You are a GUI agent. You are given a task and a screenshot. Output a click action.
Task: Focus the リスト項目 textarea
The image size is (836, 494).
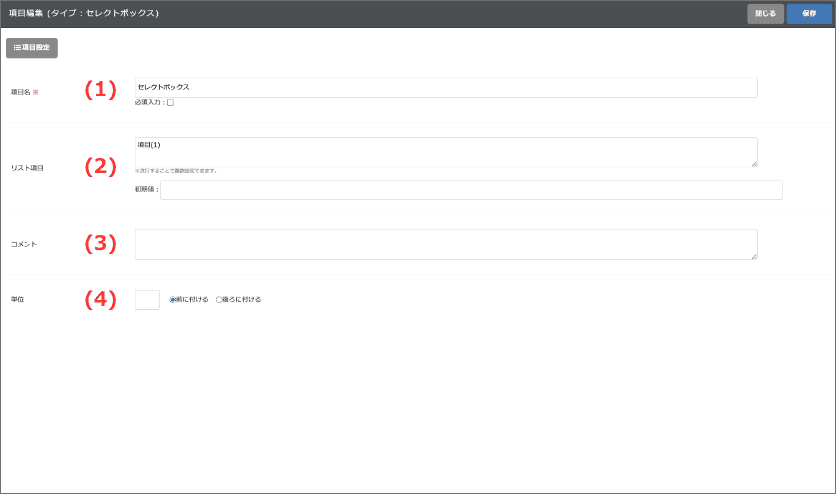tap(445, 151)
